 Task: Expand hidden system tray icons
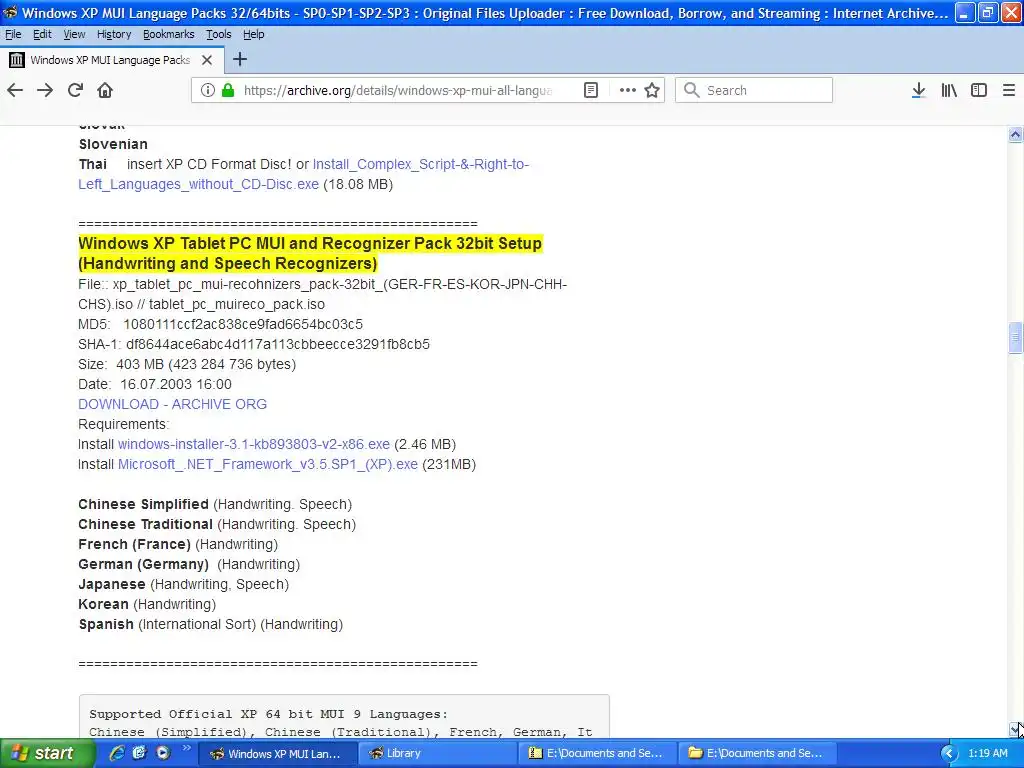pos(949,753)
